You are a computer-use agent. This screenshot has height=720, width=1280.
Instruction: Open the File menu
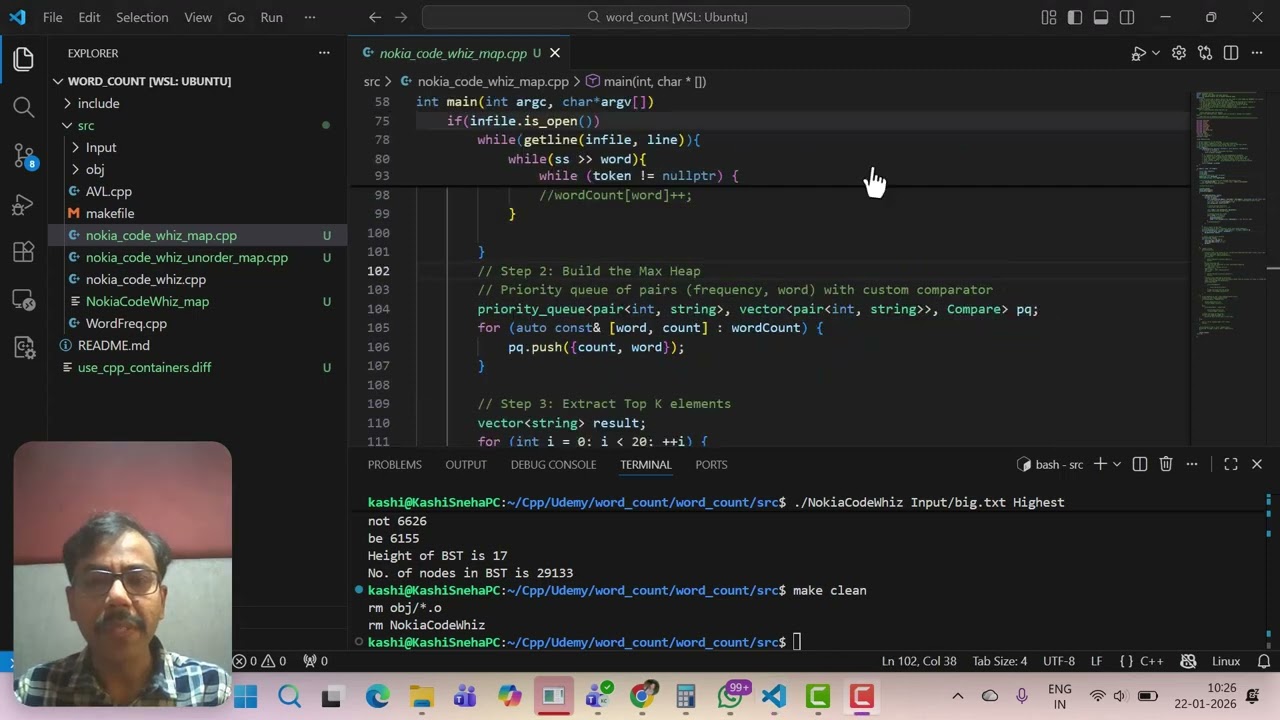pos(53,17)
